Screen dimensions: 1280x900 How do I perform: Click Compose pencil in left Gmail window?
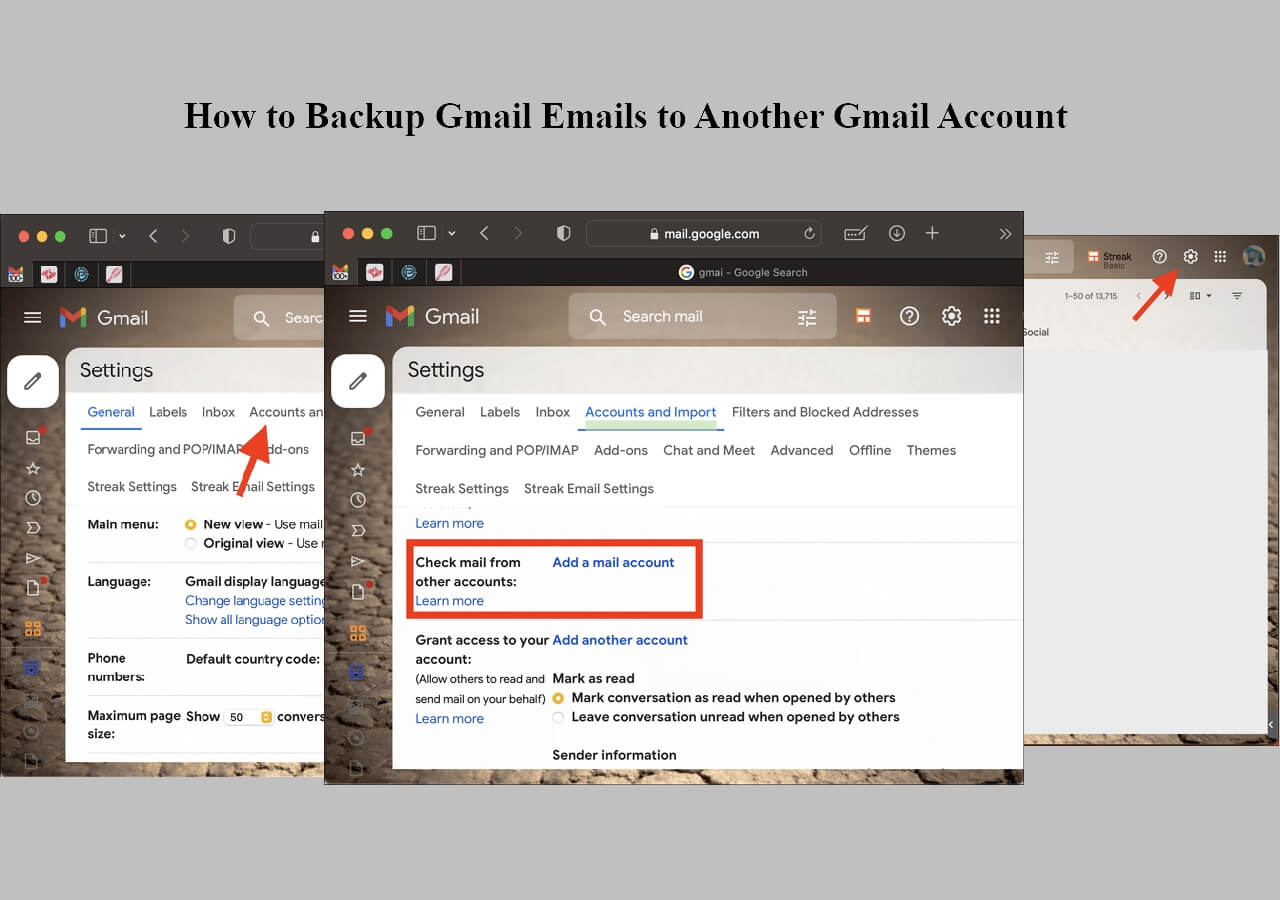pyautogui.click(x=33, y=381)
